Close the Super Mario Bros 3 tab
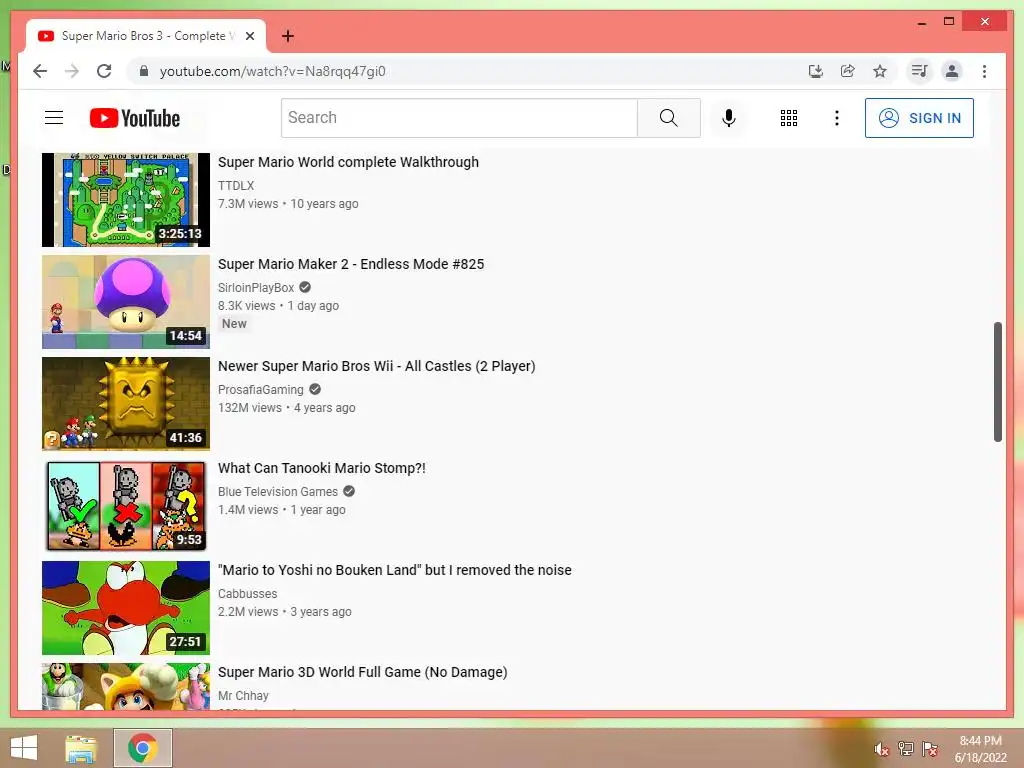This screenshot has width=1024, height=768. tap(249, 36)
